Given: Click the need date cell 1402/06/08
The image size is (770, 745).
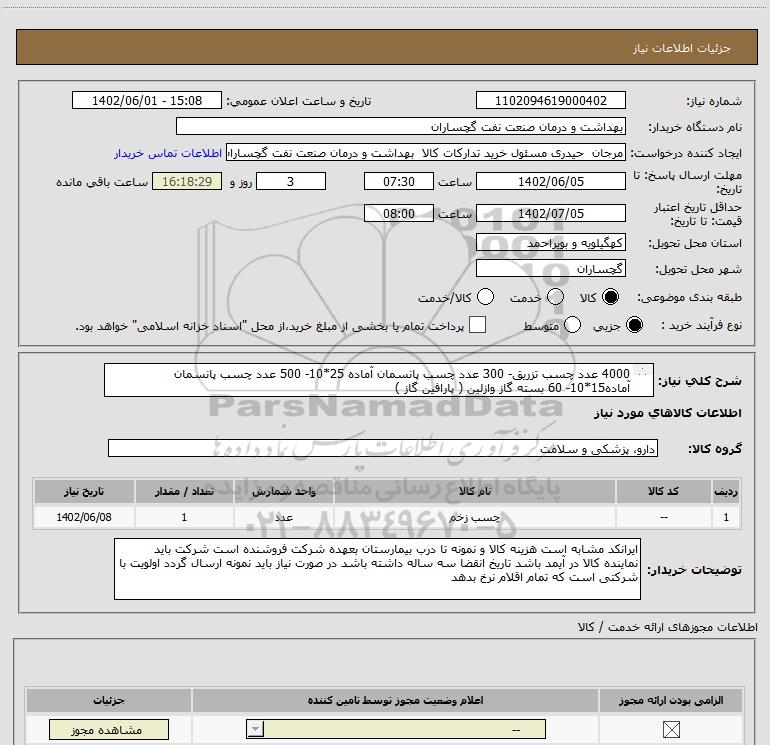Looking at the screenshot, I should (x=84, y=517).
